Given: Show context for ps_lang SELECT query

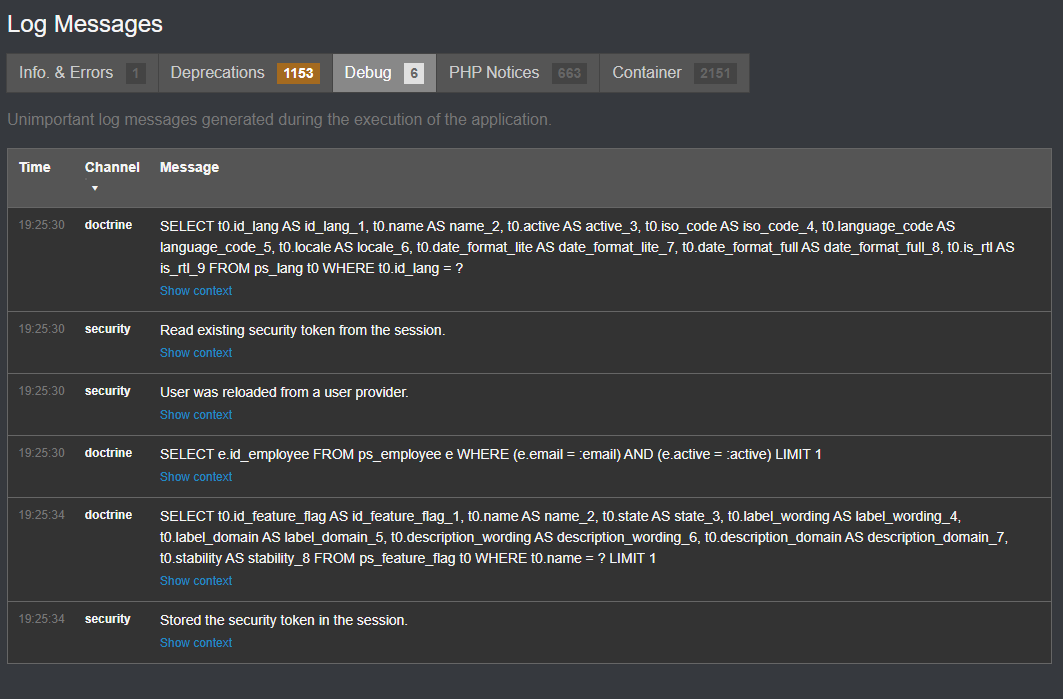Looking at the screenshot, I should point(196,291).
